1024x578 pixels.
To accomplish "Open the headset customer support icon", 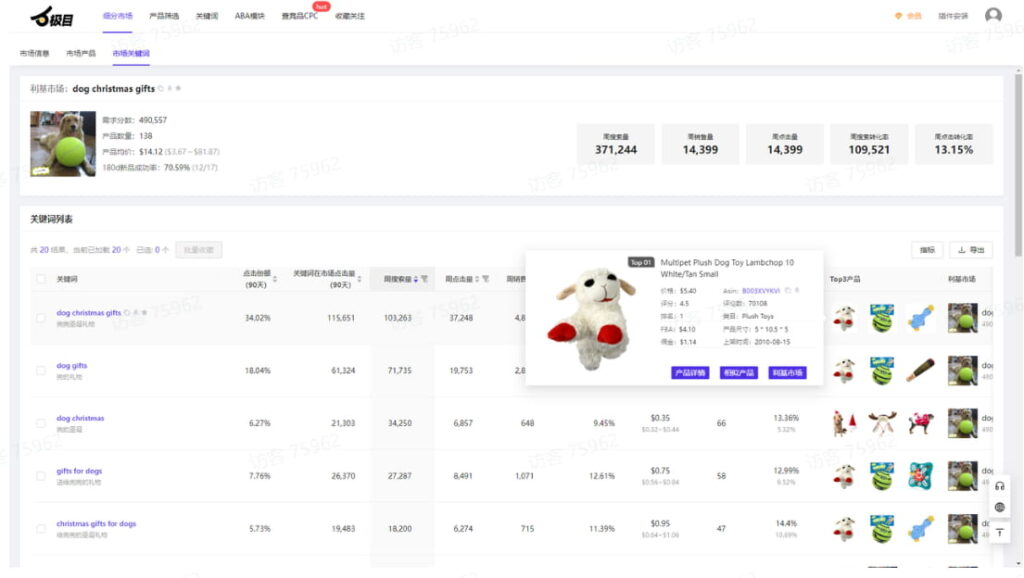I will tap(999, 486).
